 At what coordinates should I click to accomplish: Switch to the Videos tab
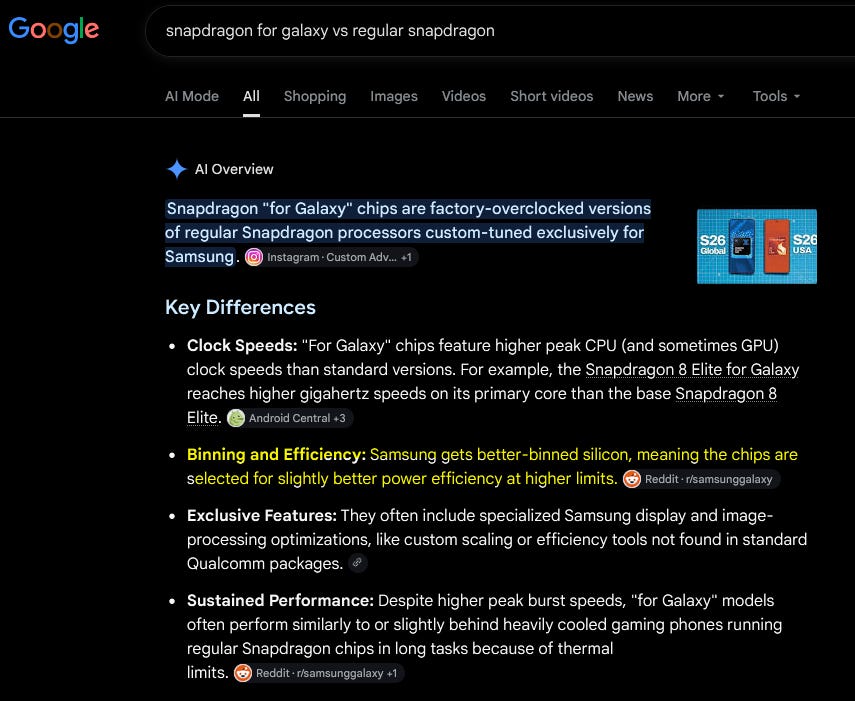pos(463,96)
